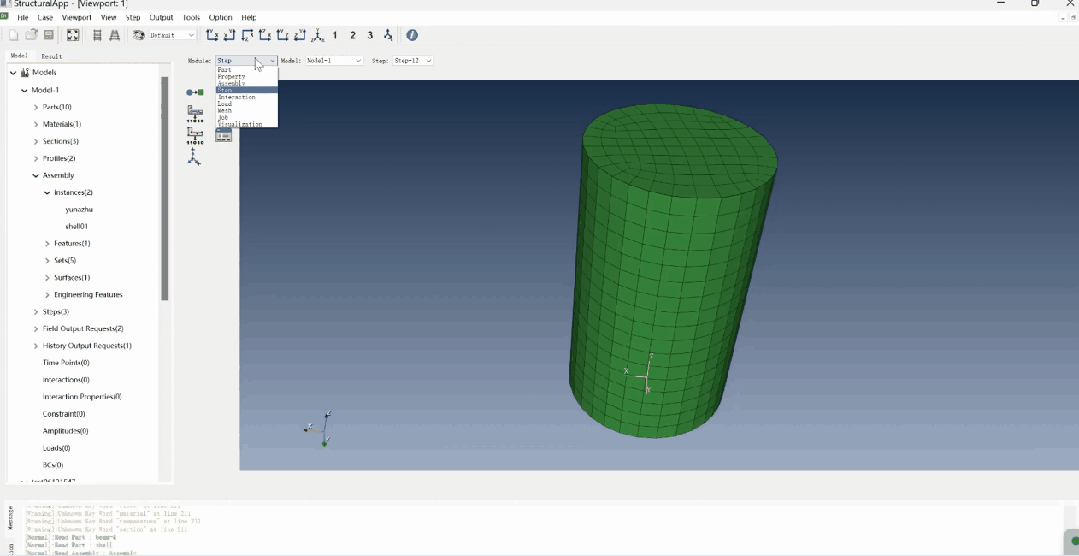
Task: Open the Viewport menu
Action: tap(76, 17)
